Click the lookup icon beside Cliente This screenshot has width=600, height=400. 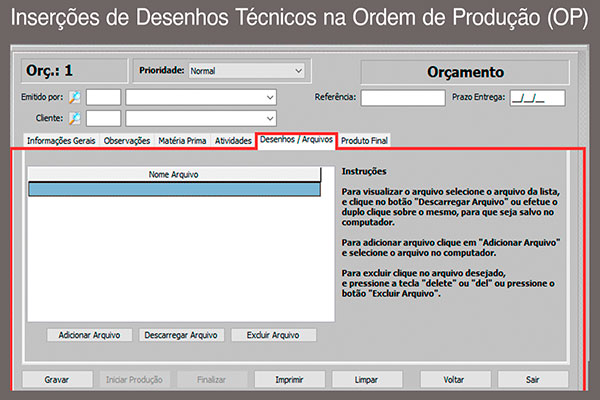point(74,118)
